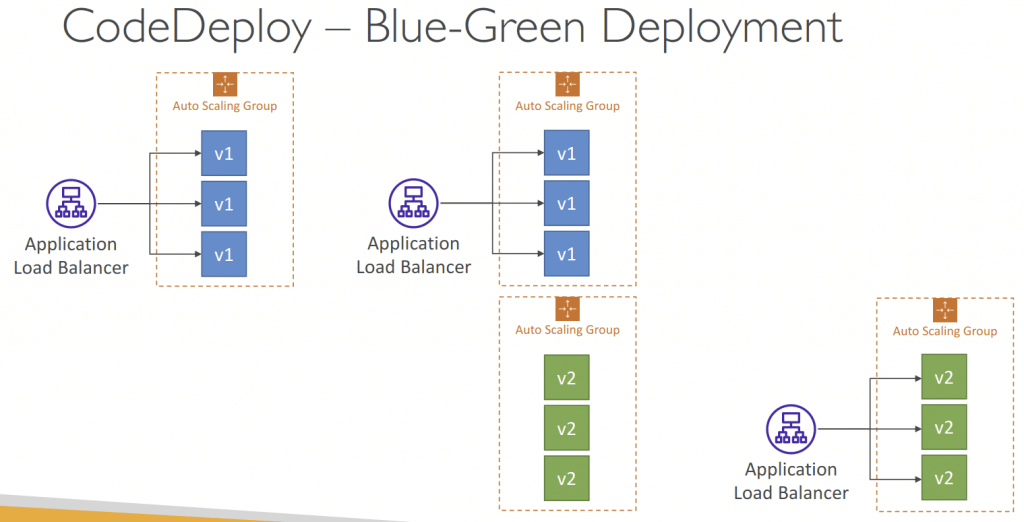
Task: Select the Auto Scaling Group icon in leftmost diagram
Action: click(x=225, y=84)
